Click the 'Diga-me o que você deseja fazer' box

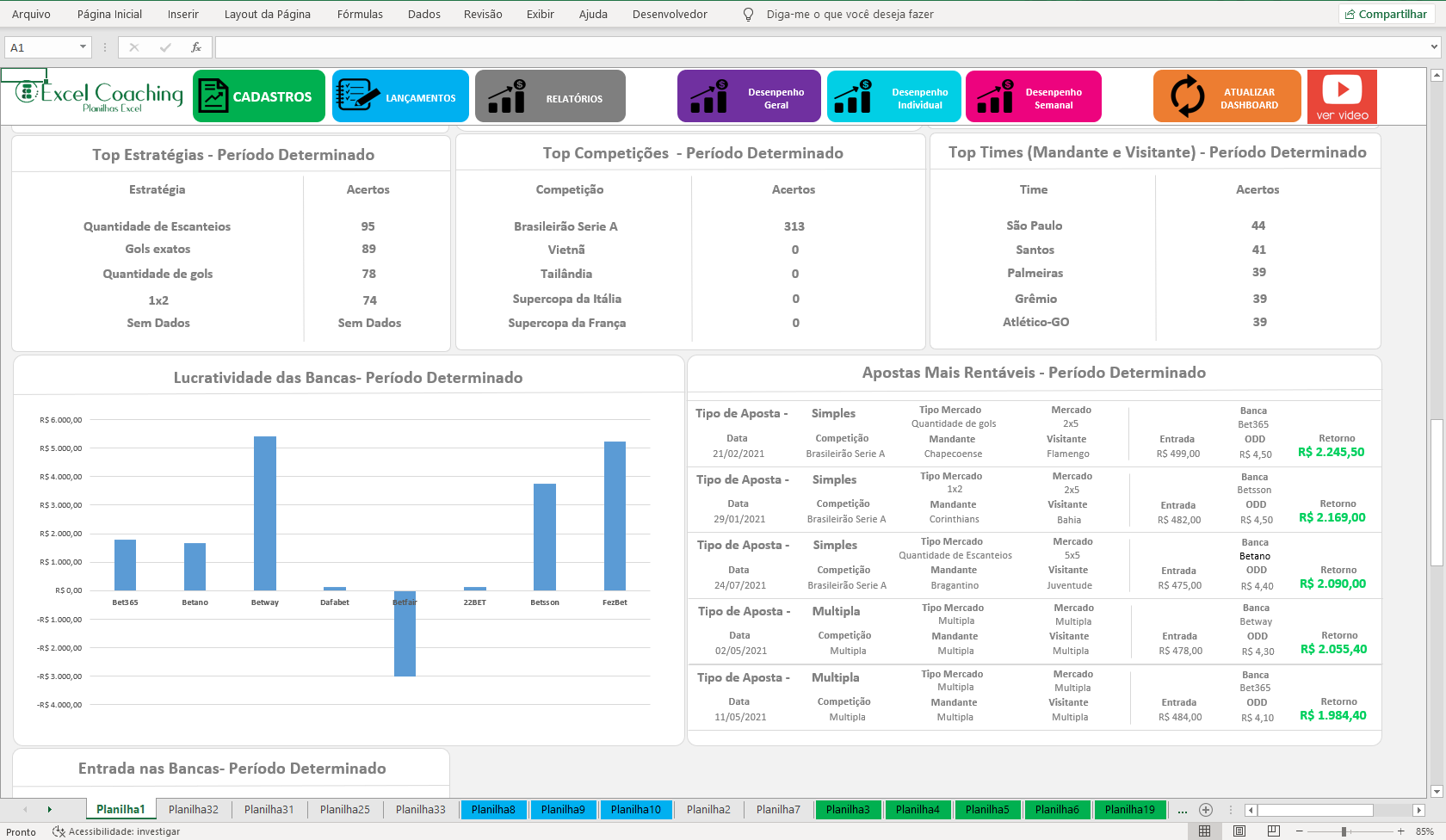click(850, 15)
